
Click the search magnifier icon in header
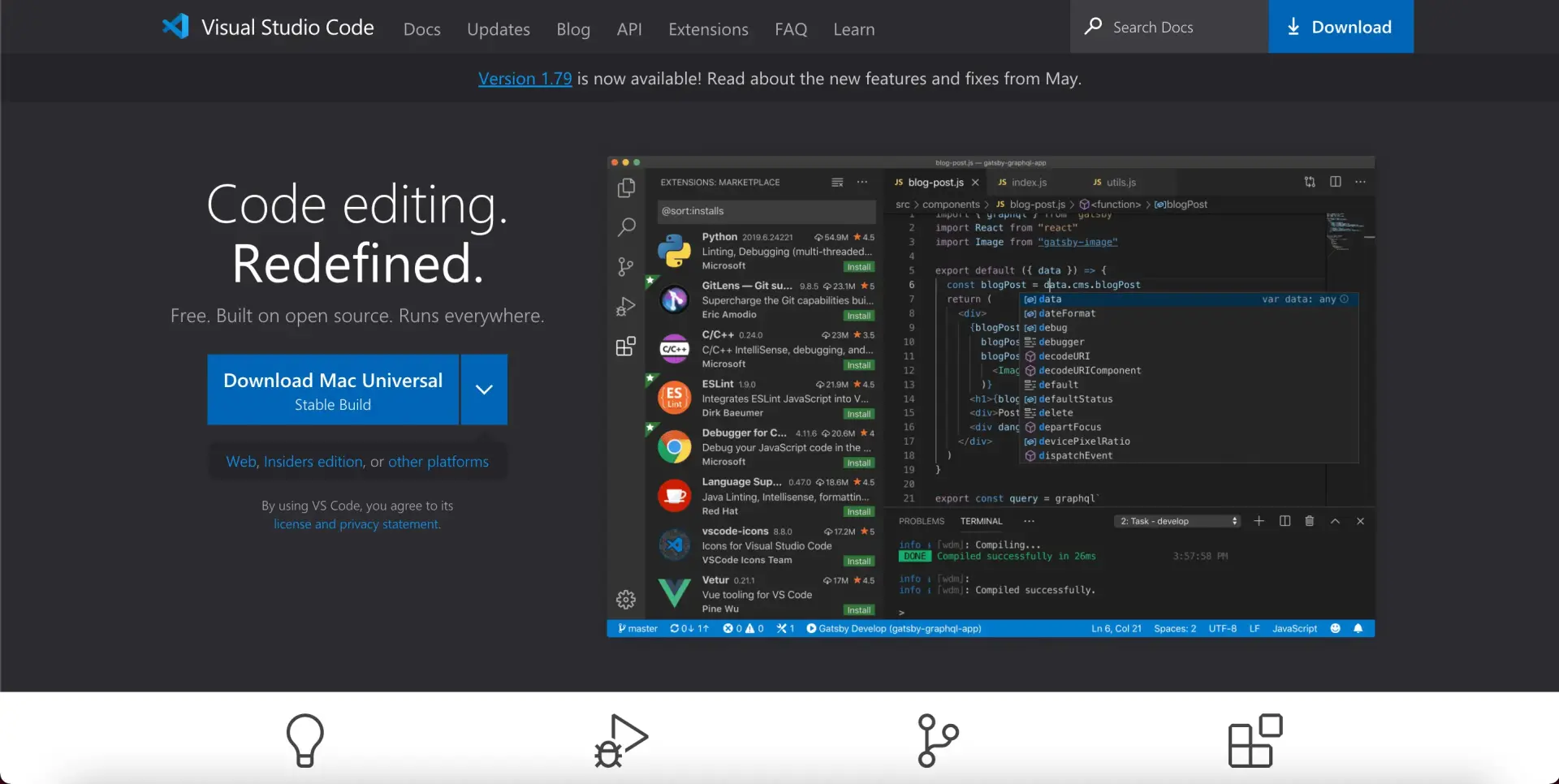pyautogui.click(x=1093, y=26)
